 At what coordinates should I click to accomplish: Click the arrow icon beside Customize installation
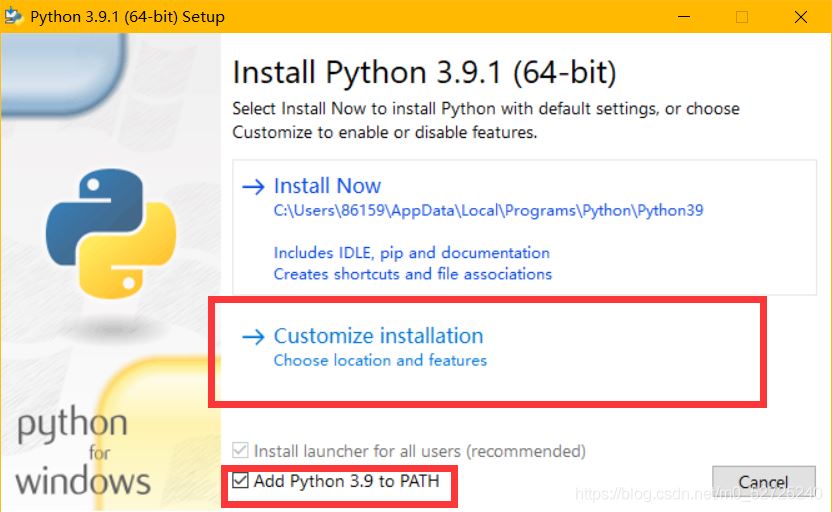pos(254,337)
